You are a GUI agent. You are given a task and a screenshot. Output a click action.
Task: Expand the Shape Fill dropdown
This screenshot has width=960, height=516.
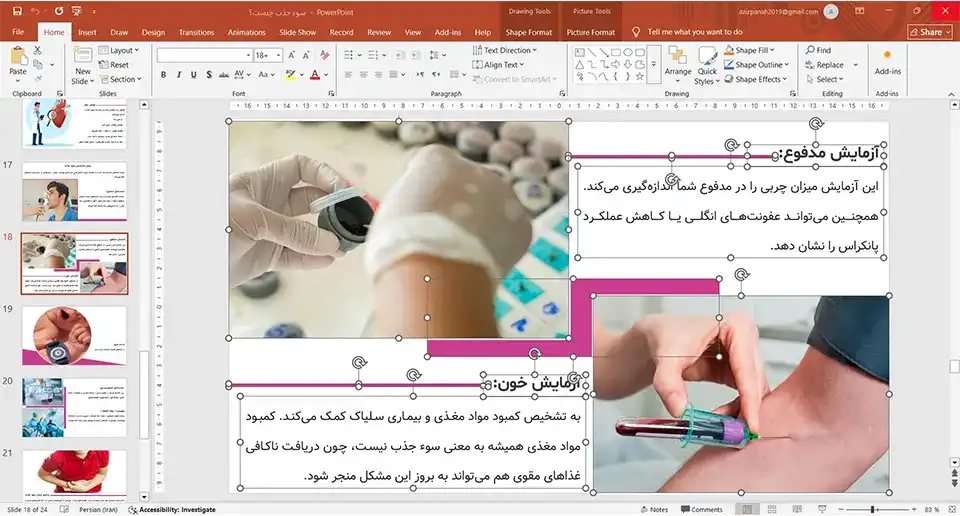pyautogui.click(x=749, y=50)
